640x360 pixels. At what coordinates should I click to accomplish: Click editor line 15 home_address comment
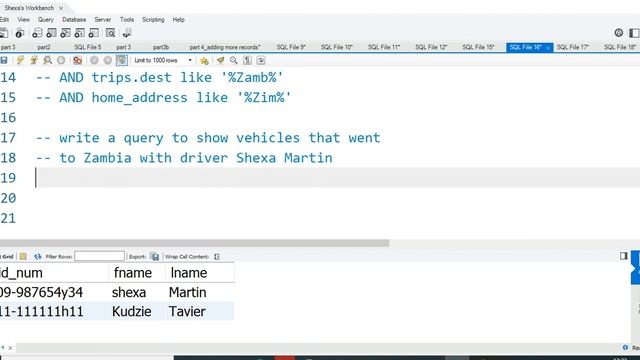163,98
